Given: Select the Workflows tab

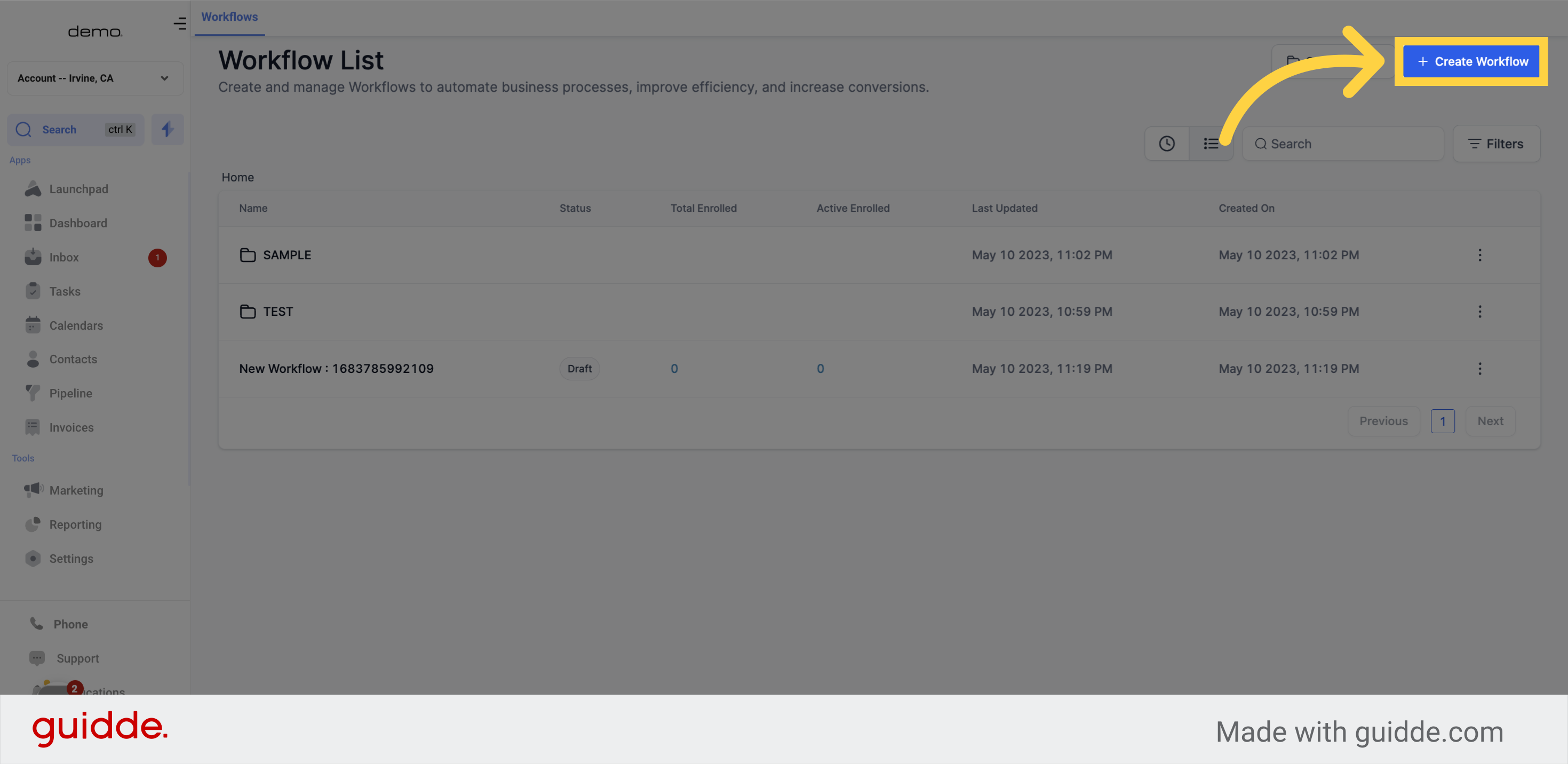Looking at the screenshot, I should click(229, 17).
